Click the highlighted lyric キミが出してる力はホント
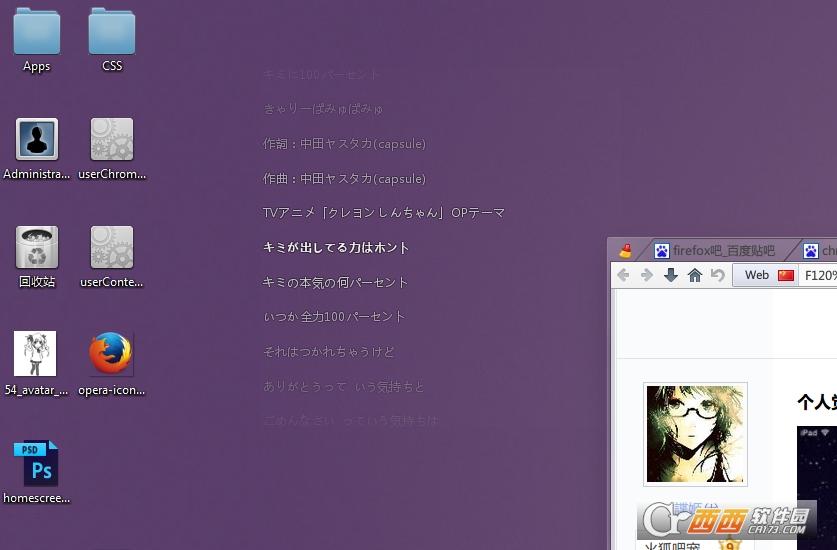The height and width of the screenshot is (550, 837). 336,247
